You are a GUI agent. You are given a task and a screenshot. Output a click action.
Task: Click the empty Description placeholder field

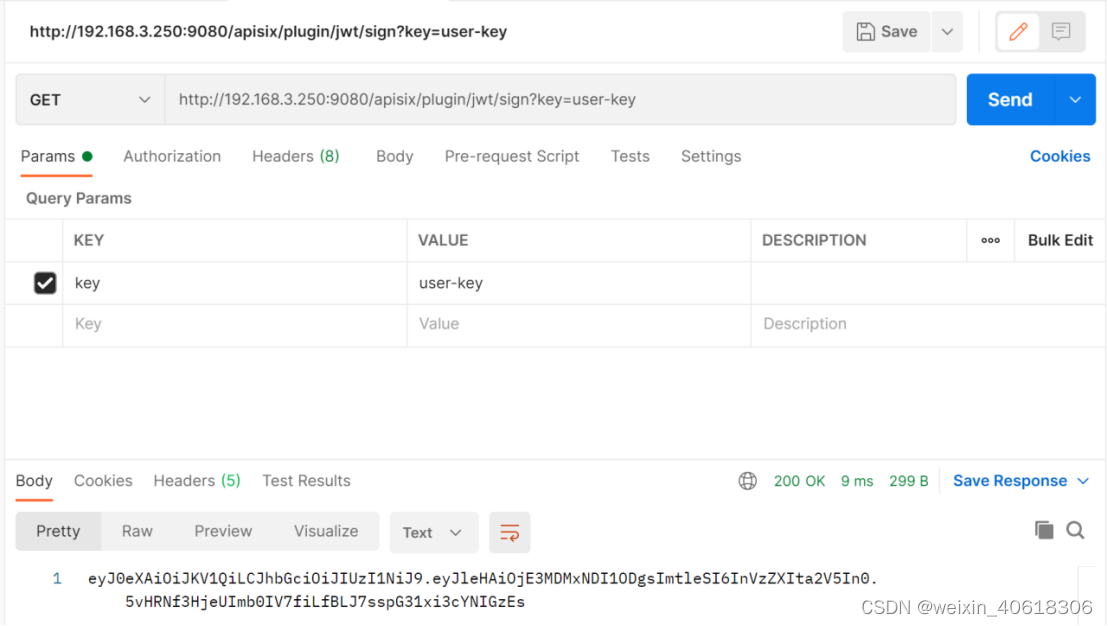click(927, 324)
